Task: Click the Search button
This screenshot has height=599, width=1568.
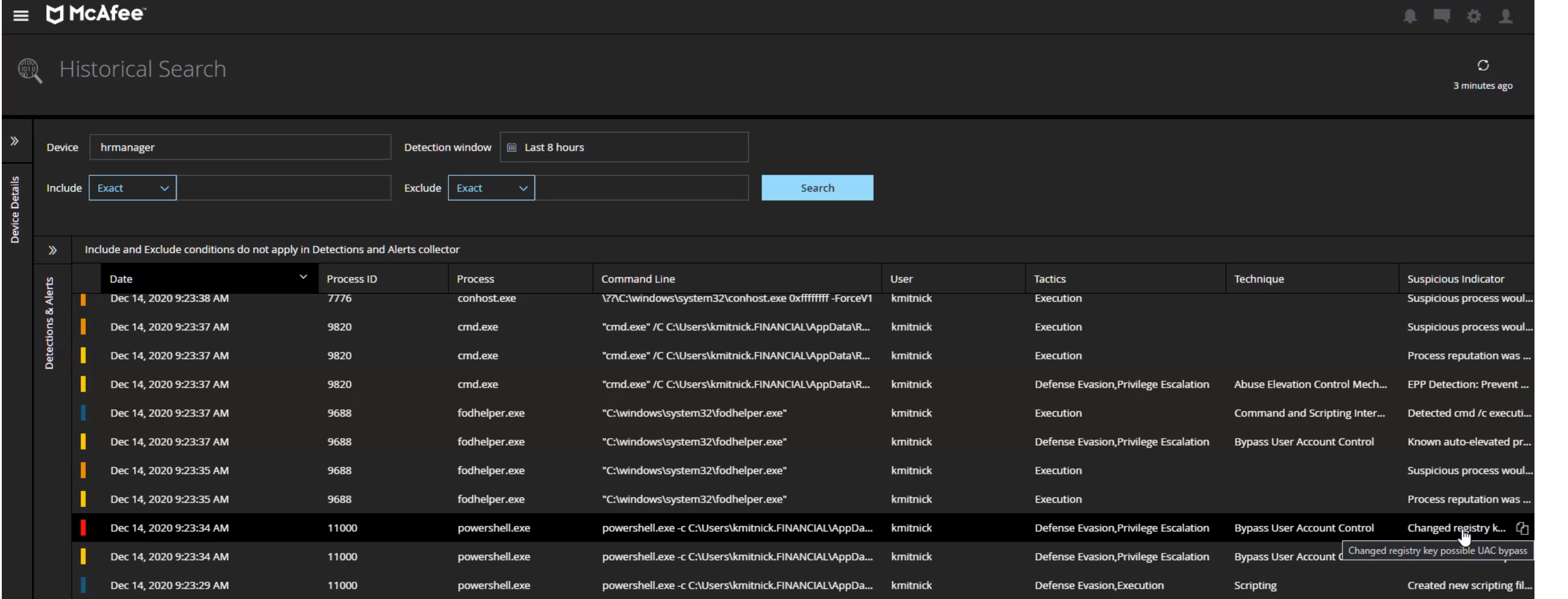Action: (817, 188)
